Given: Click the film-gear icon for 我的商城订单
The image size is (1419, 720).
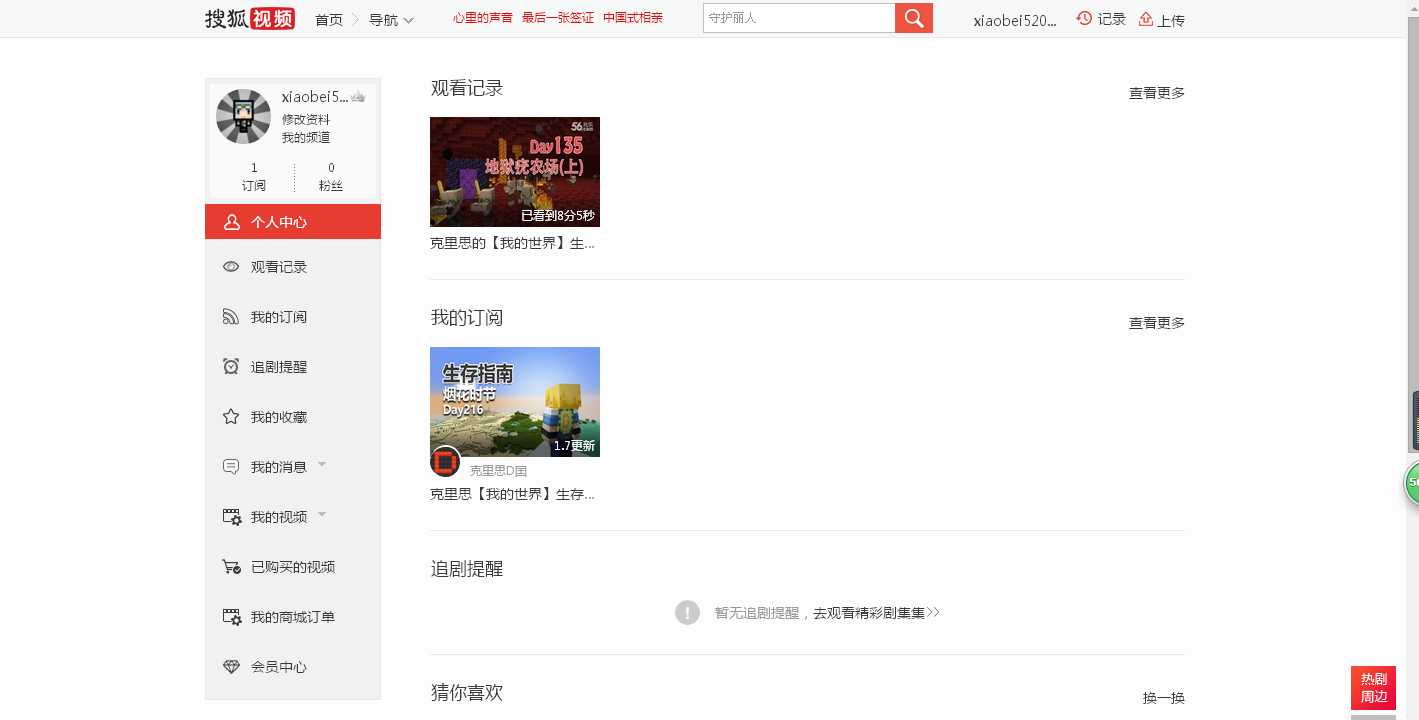Looking at the screenshot, I should point(232,617).
